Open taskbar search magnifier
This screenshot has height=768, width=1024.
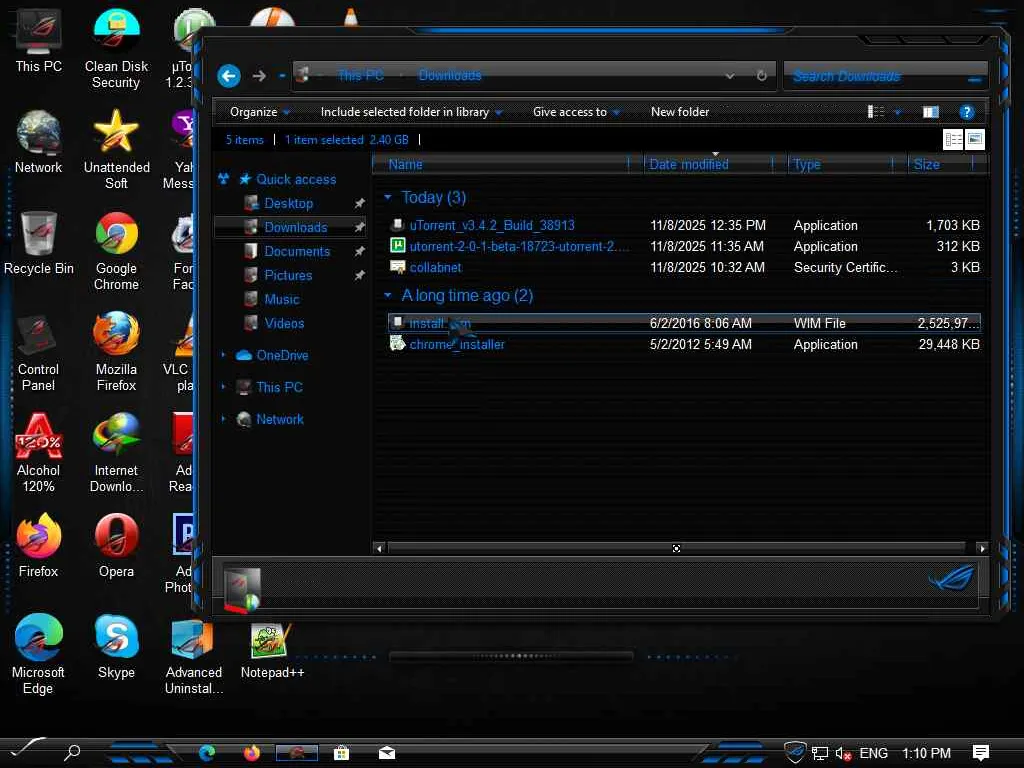click(x=72, y=753)
